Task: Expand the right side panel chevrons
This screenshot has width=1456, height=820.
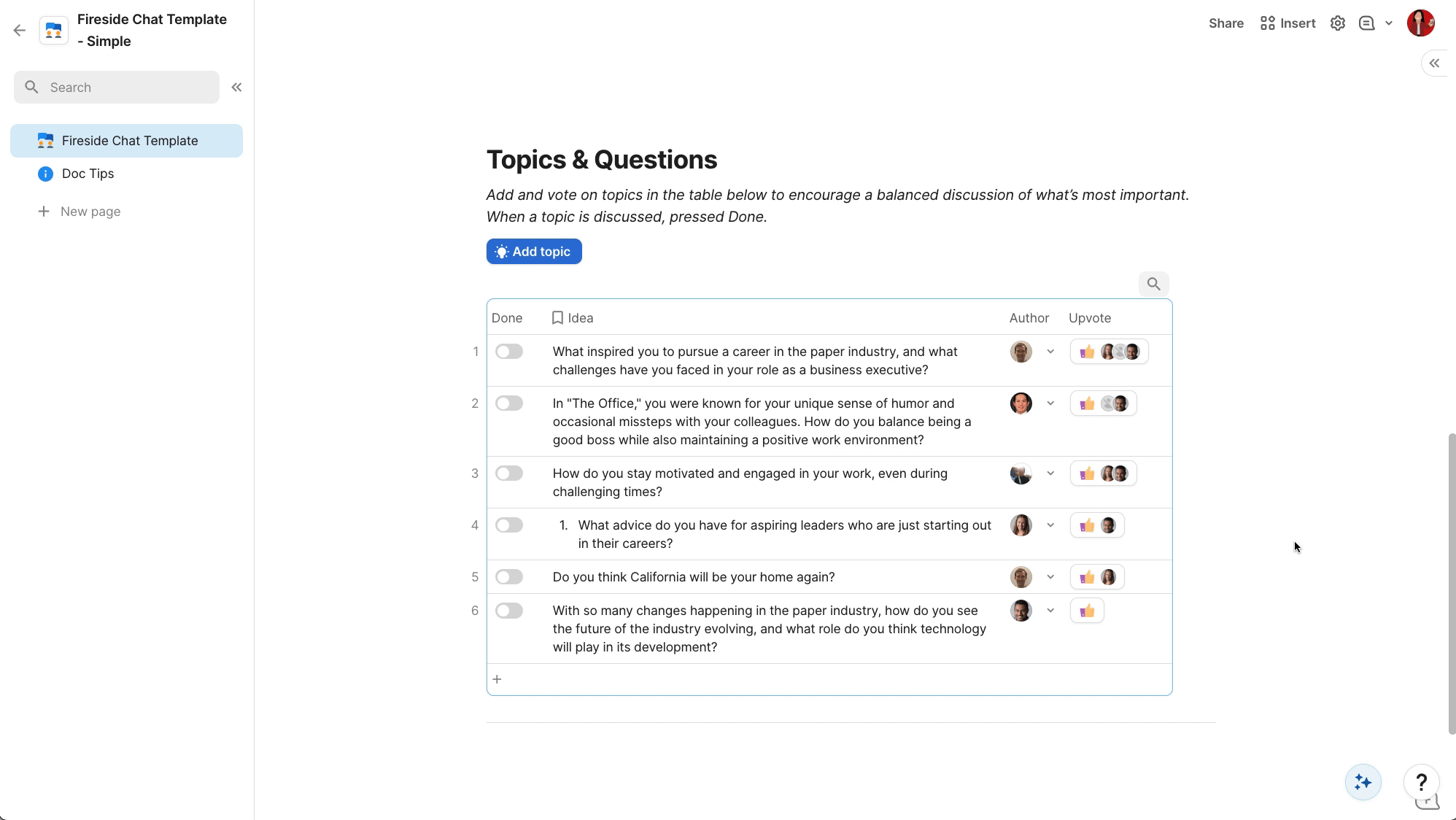Action: (x=1434, y=63)
